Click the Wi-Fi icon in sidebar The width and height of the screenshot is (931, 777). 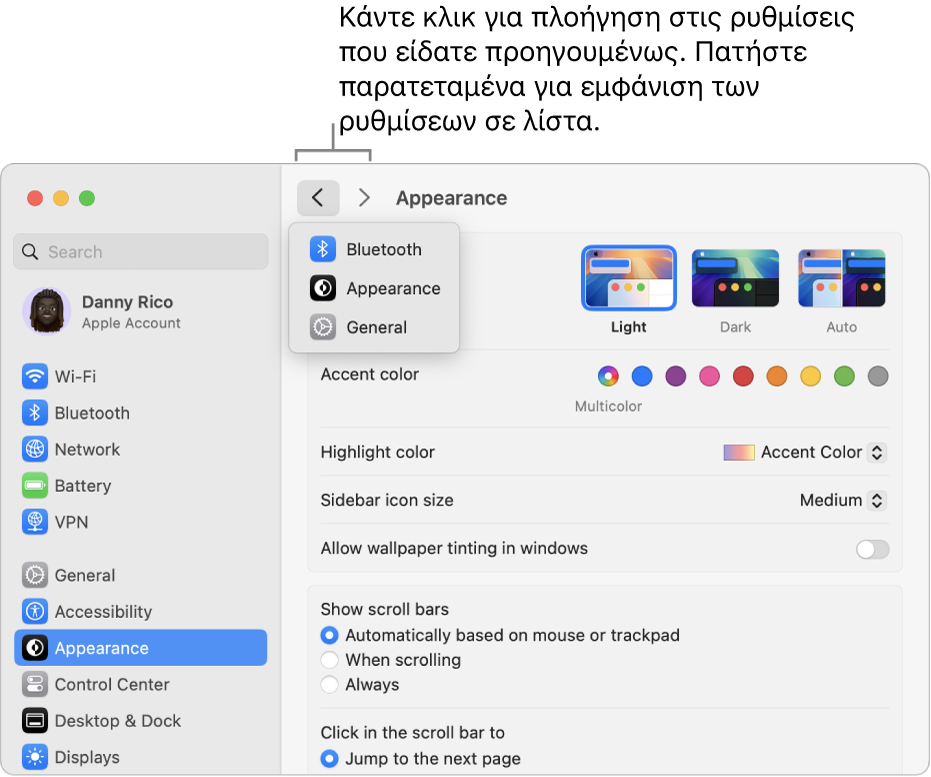click(34, 376)
